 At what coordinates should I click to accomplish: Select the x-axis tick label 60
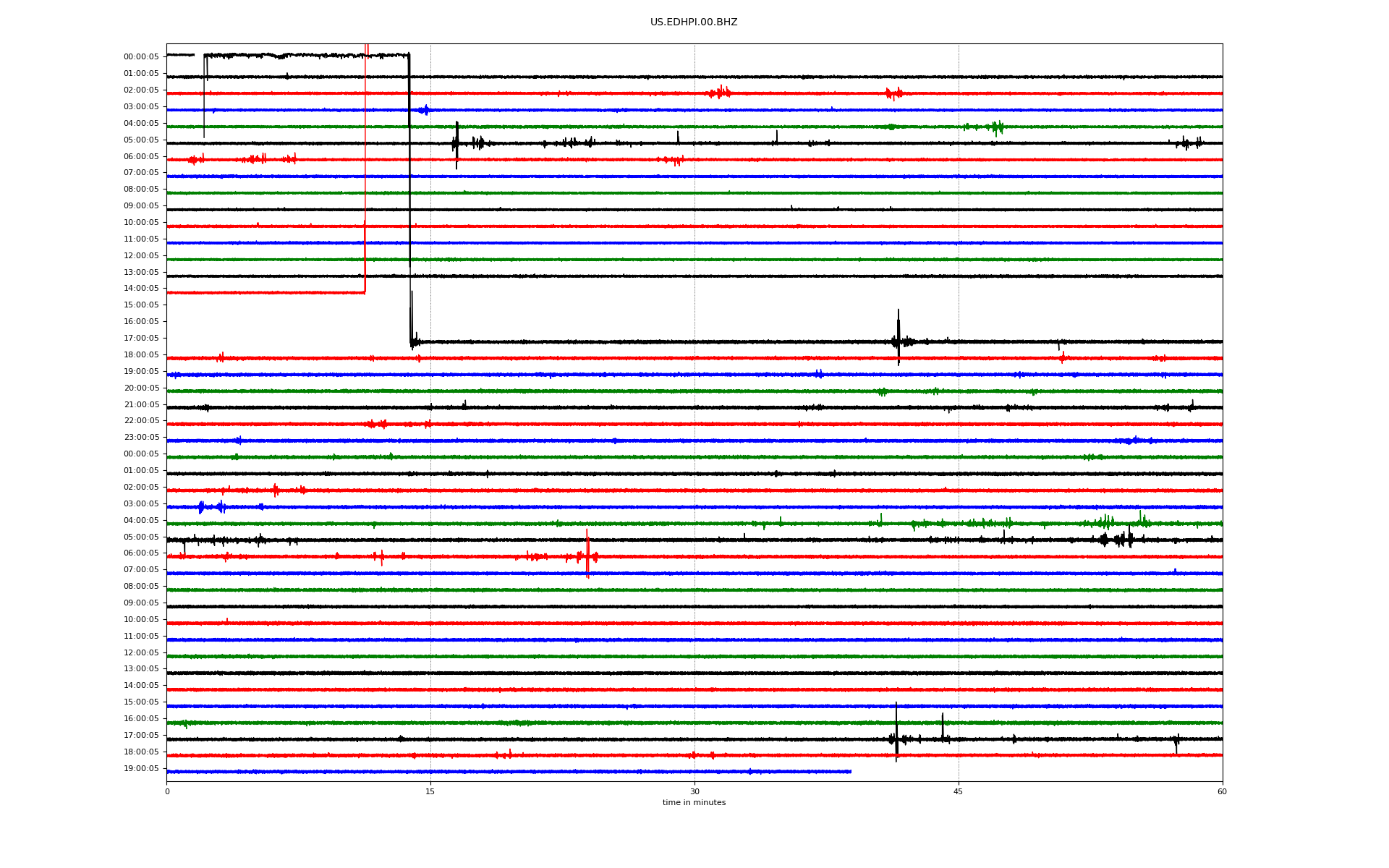[1222, 791]
